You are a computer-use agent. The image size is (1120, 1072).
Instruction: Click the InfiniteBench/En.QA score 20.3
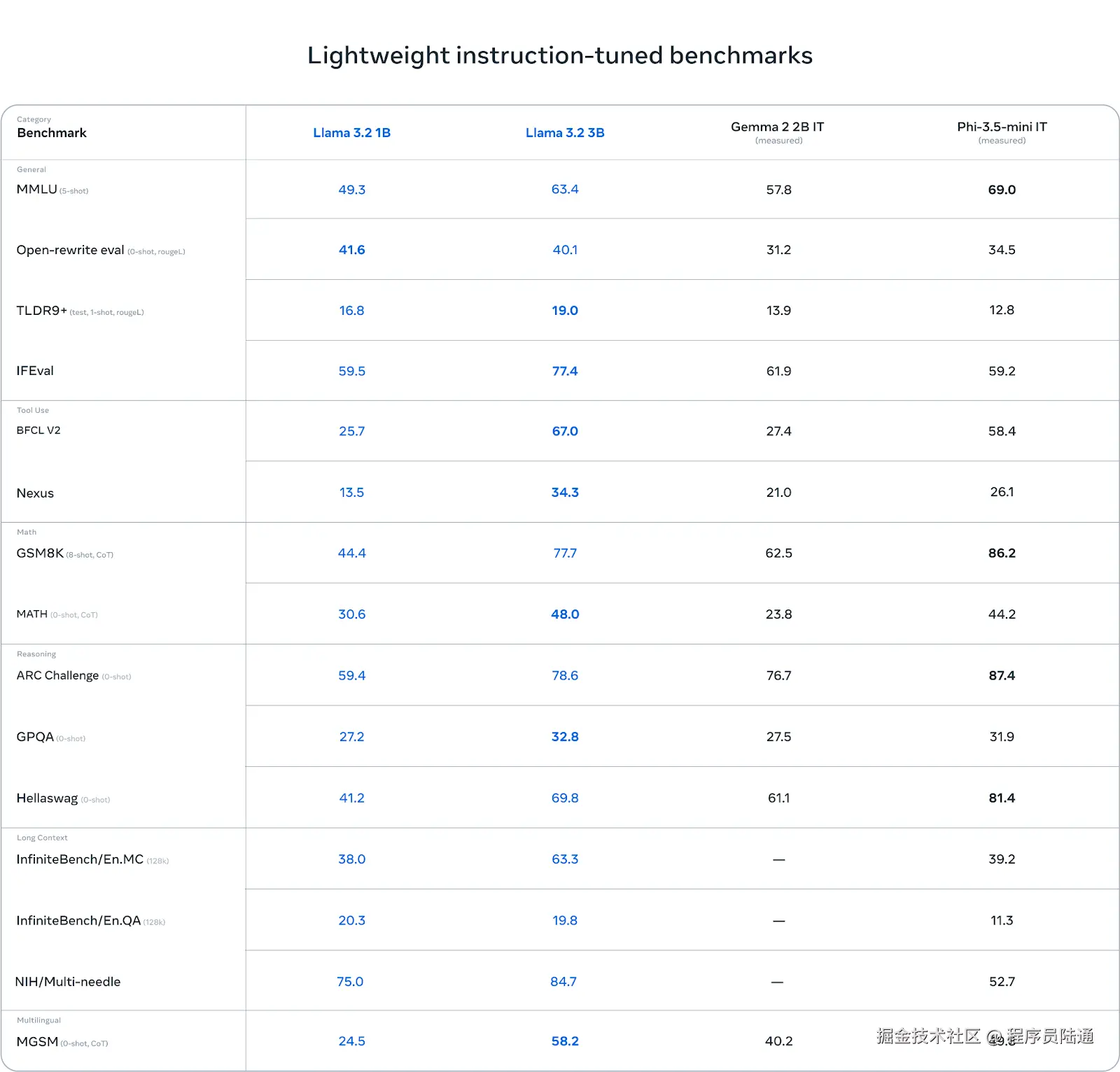[351, 921]
